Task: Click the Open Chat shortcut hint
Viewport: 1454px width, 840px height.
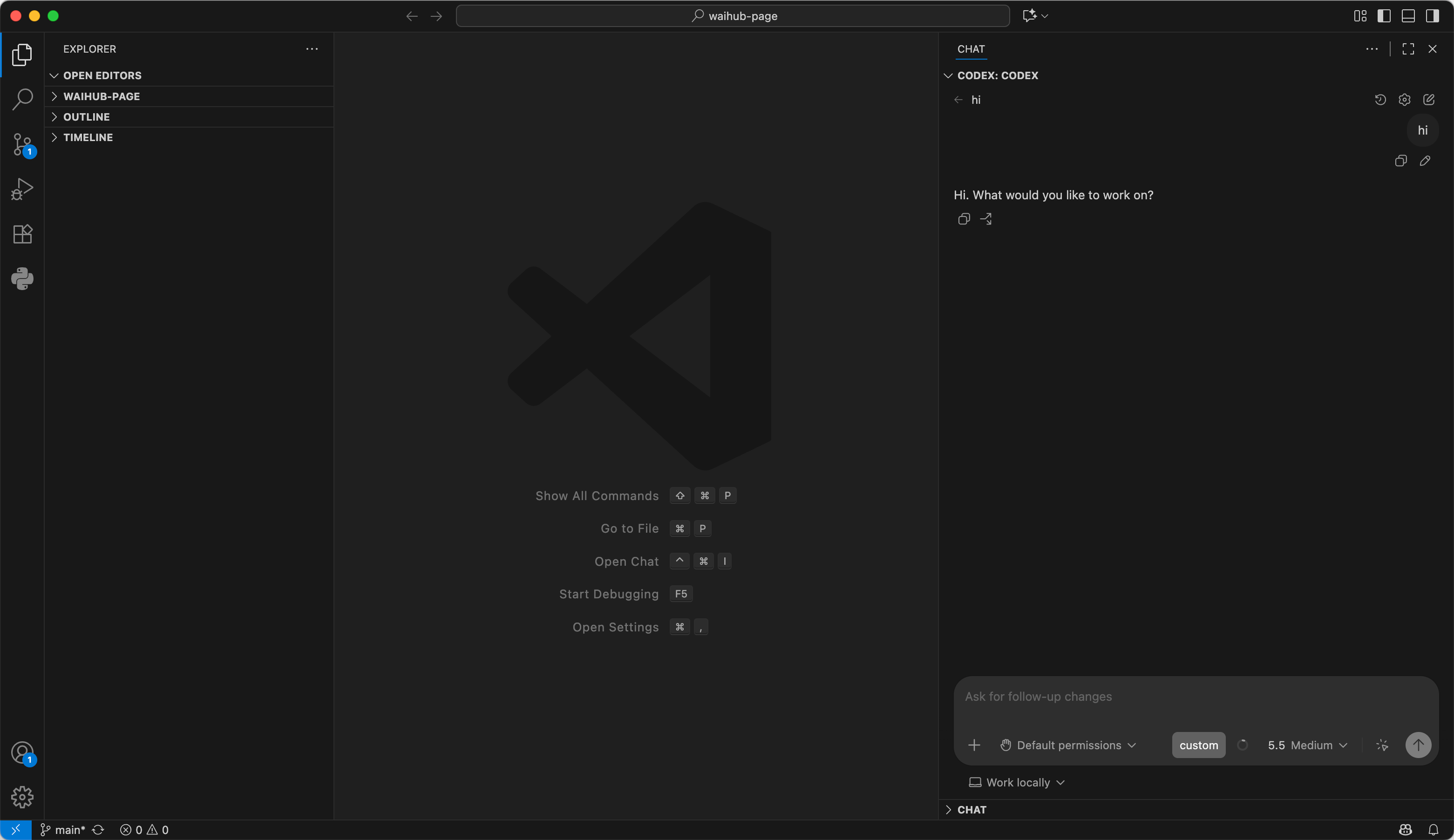Action: tap(663, 562)
